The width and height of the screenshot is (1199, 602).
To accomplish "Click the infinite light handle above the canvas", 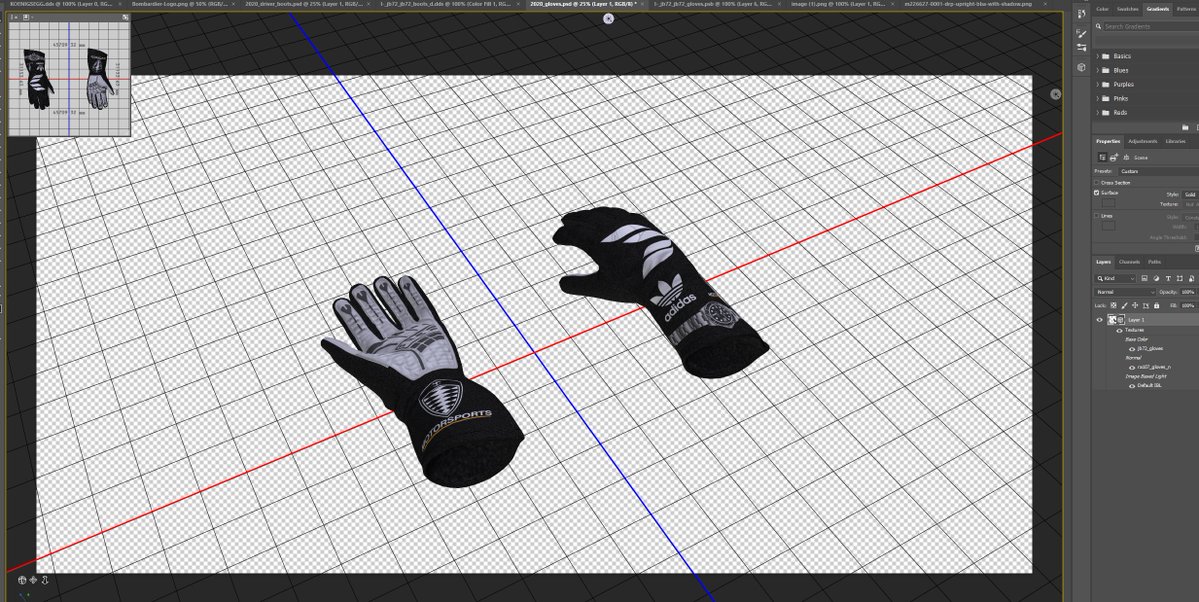I will tap(608, 19).
